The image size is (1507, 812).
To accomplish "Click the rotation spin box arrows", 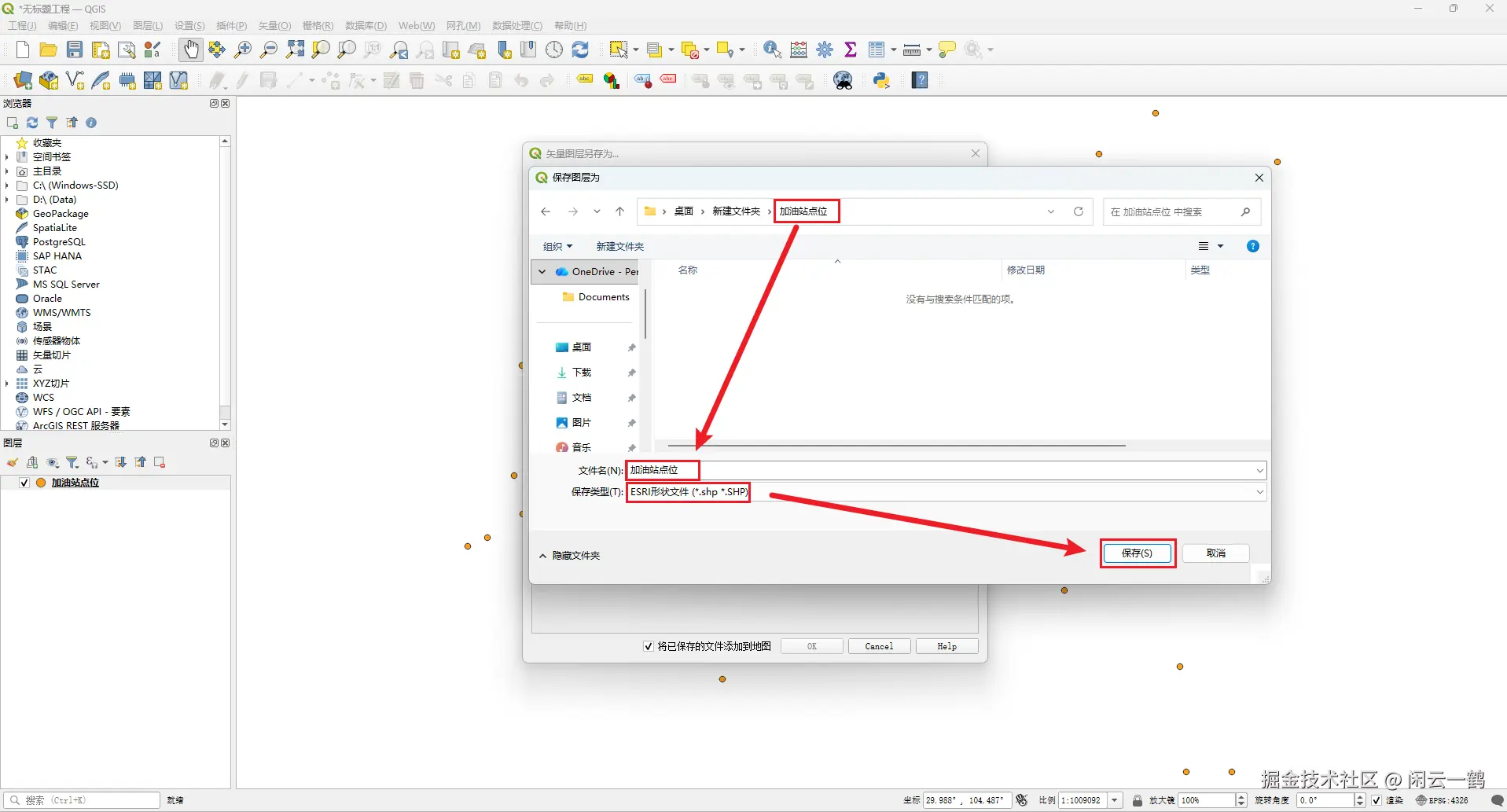I will (x=1359, y=800).
